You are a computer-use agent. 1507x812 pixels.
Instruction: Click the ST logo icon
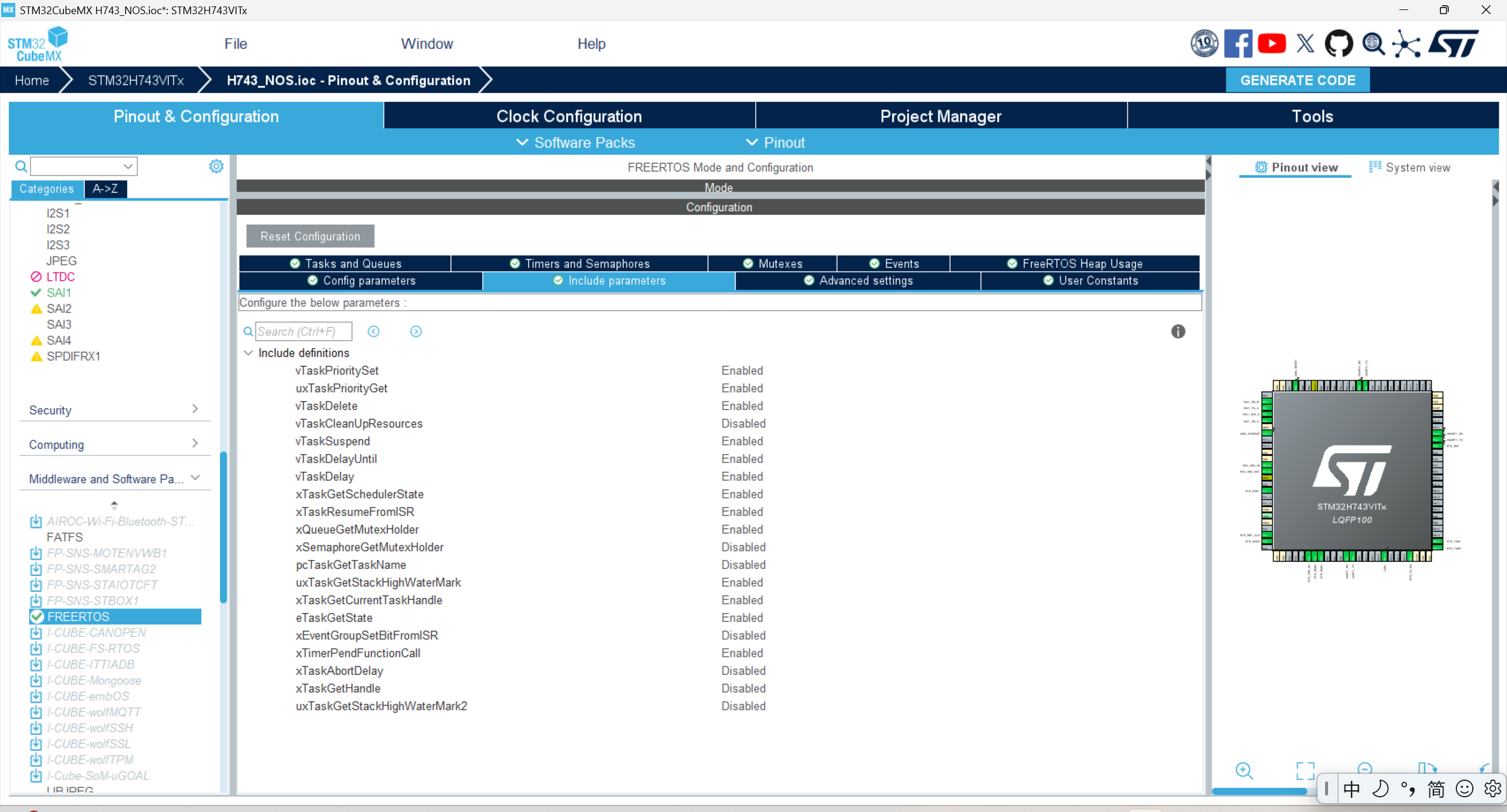coord(1453,44)
